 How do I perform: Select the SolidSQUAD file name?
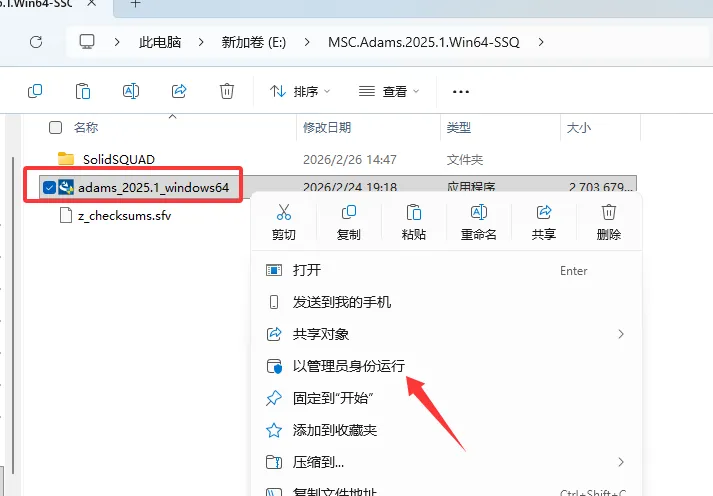click(x=119, y=159)
